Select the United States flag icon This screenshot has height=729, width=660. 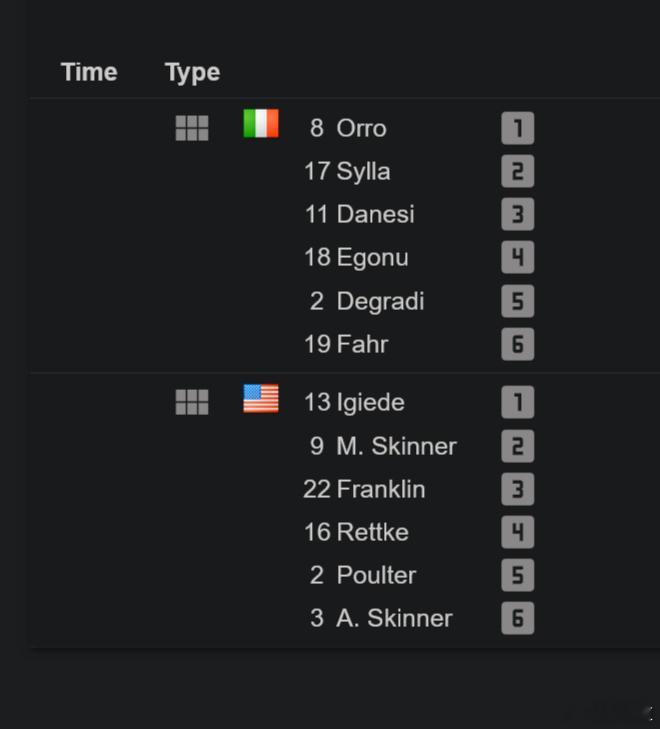(x=261, y=398)
